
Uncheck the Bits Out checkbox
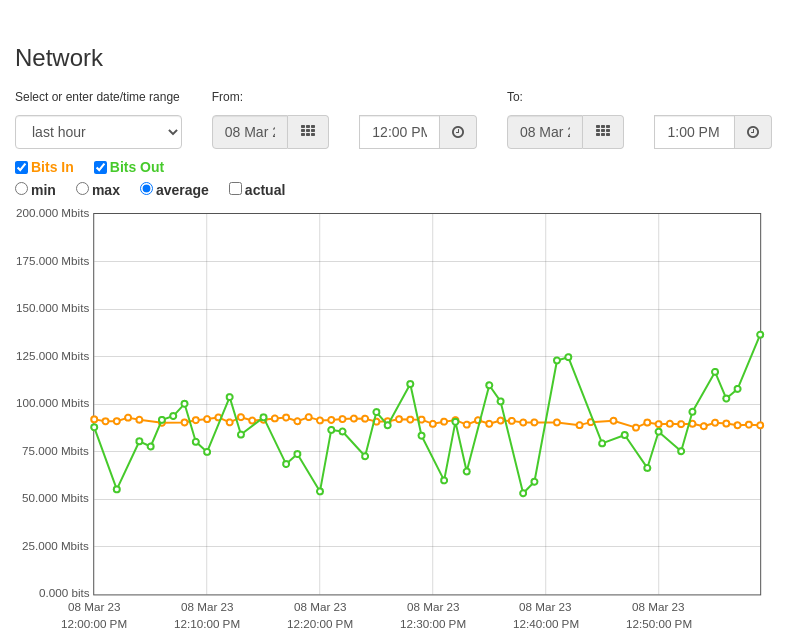pyautogui.click(x=100, y=167)
